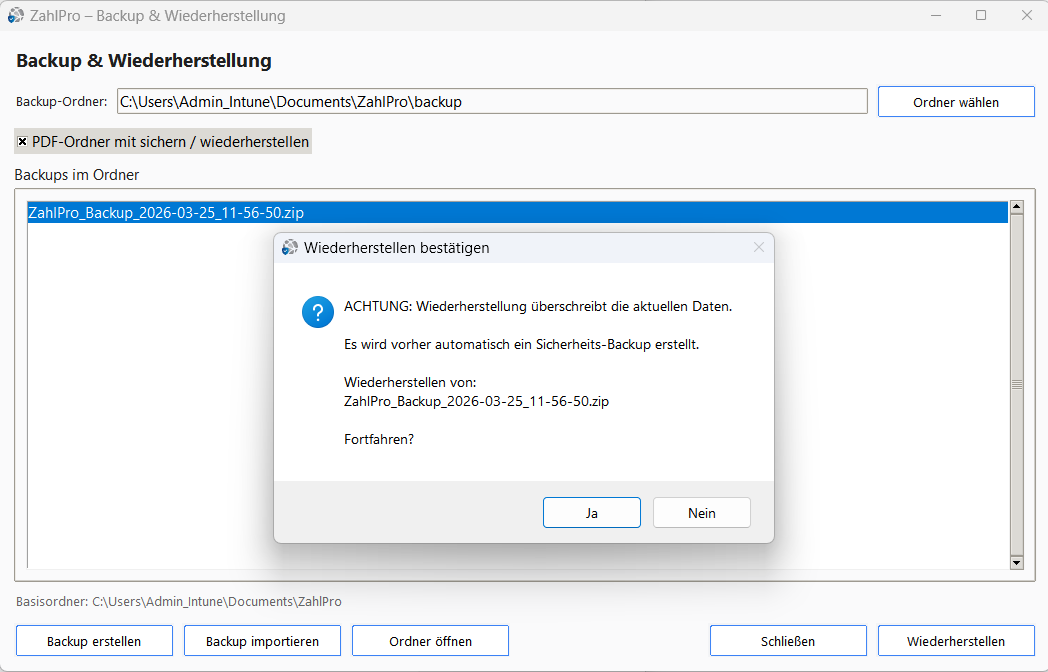The image size is (1048, 672).
Task: Click the scrollbar up arrow
Action: coord(1017,206)
